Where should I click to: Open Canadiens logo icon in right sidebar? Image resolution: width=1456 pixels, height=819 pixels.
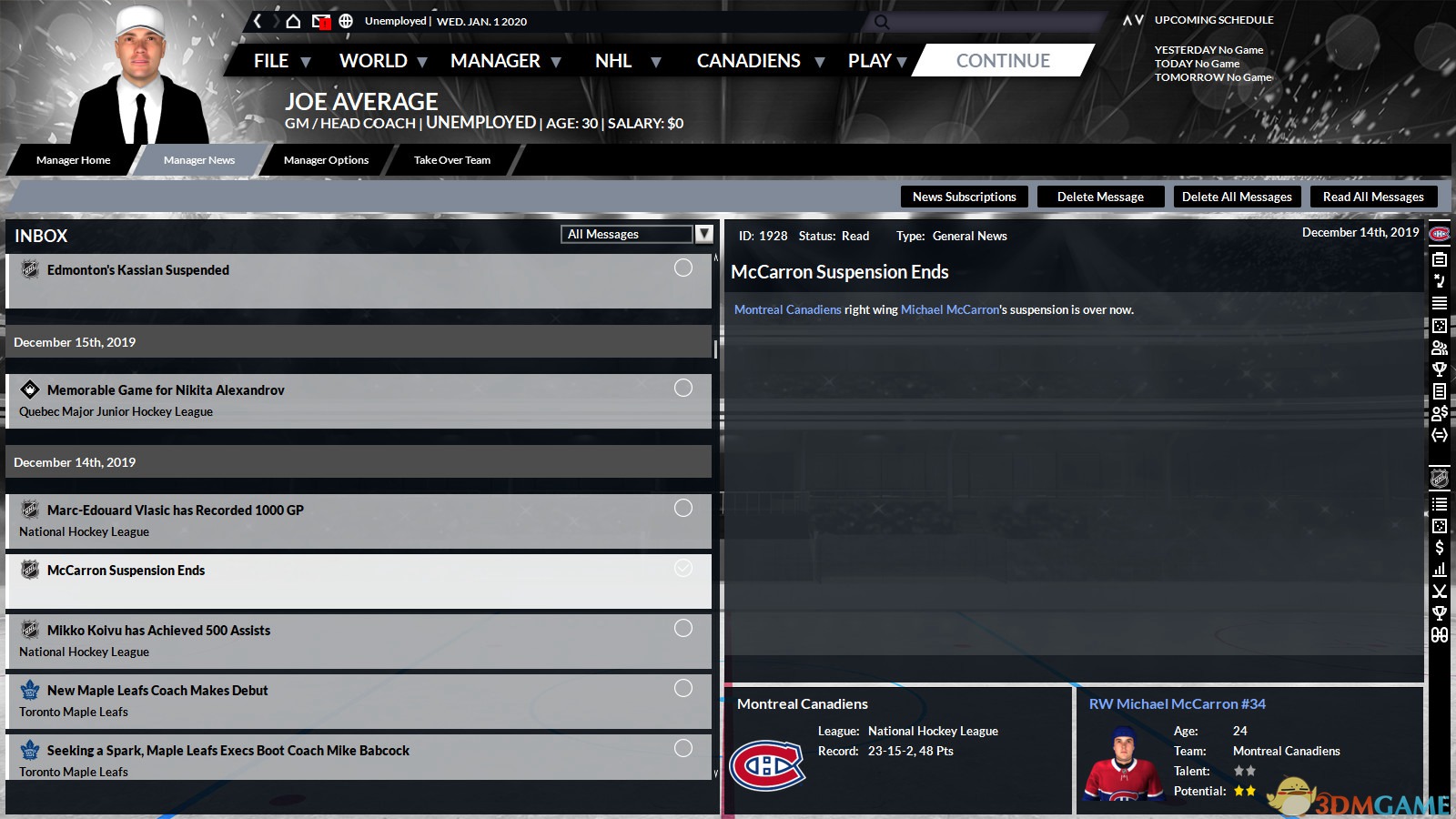(1440, 235)
